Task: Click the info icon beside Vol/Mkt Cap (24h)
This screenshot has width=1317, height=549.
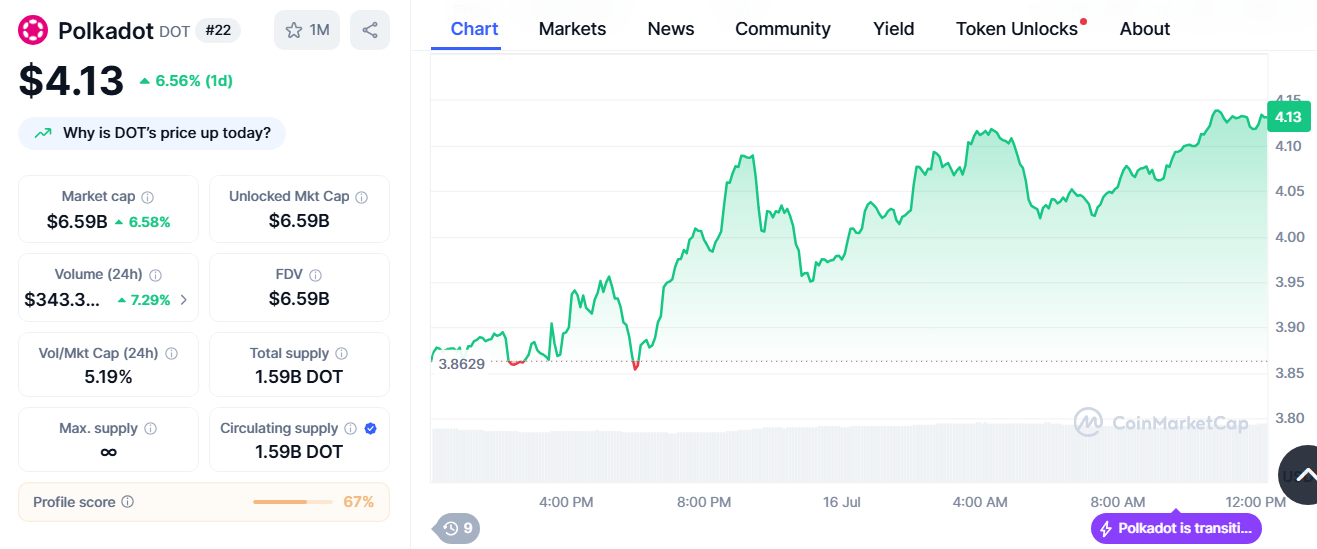Action: (x=172, y=354)
